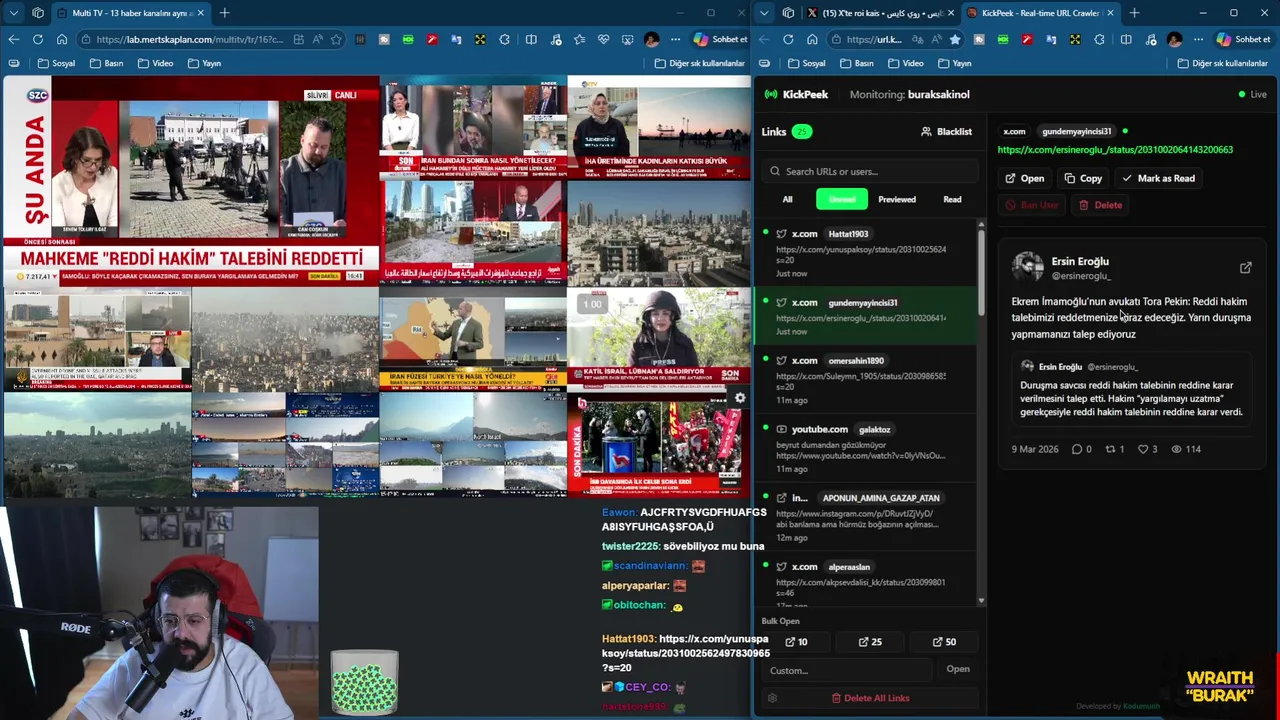Screen dimensions: 1280x720
Task: Select the Unread filter tab
Action: 842,199
